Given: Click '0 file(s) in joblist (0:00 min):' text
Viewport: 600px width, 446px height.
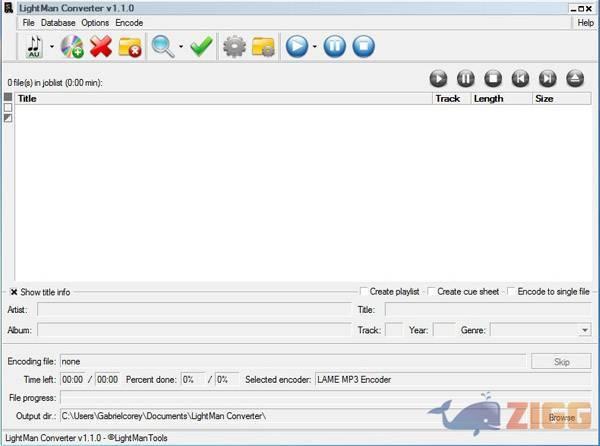Looking at the screenshot, I should [55, 83].
